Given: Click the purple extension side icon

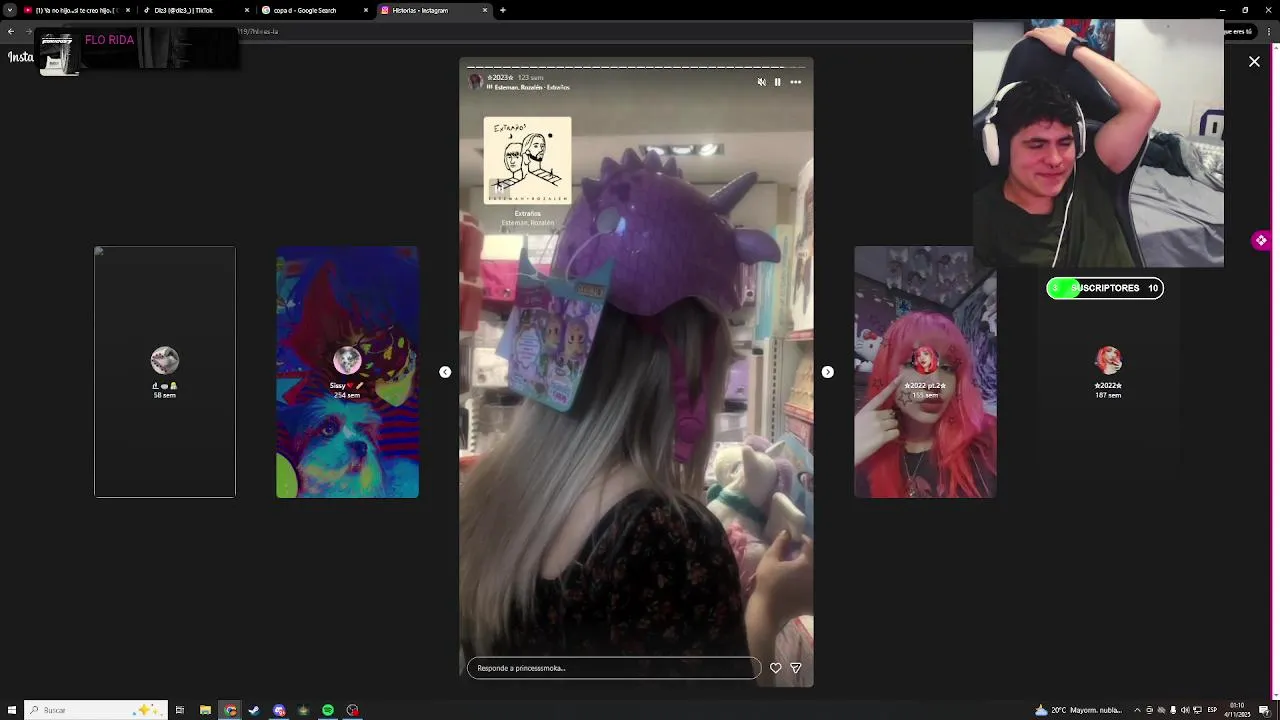Looking at the screenshot, I should click(x=1261, y=241).
